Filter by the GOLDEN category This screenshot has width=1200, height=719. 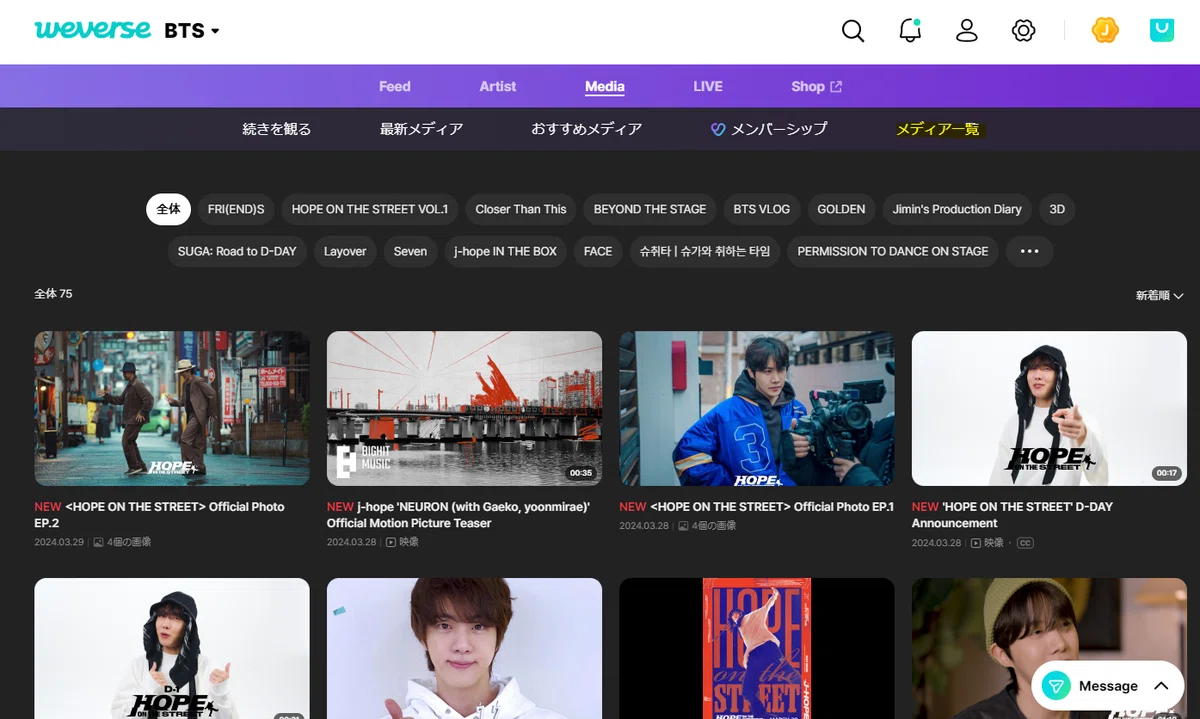click(x=841, y=209)
